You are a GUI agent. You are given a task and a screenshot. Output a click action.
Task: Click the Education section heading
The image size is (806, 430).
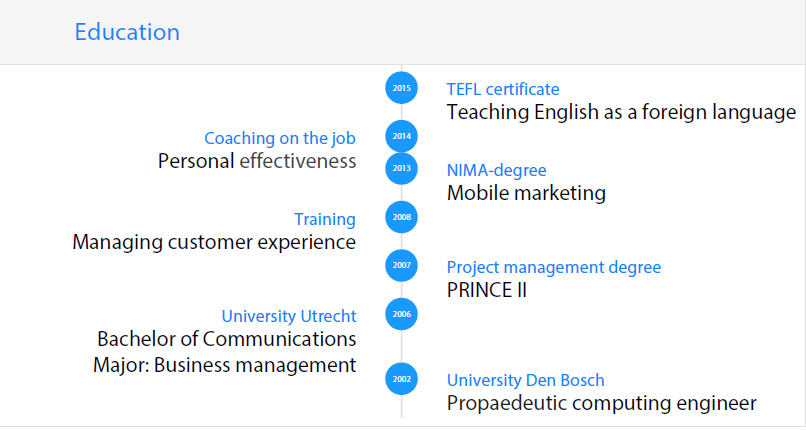click(127, 32)
